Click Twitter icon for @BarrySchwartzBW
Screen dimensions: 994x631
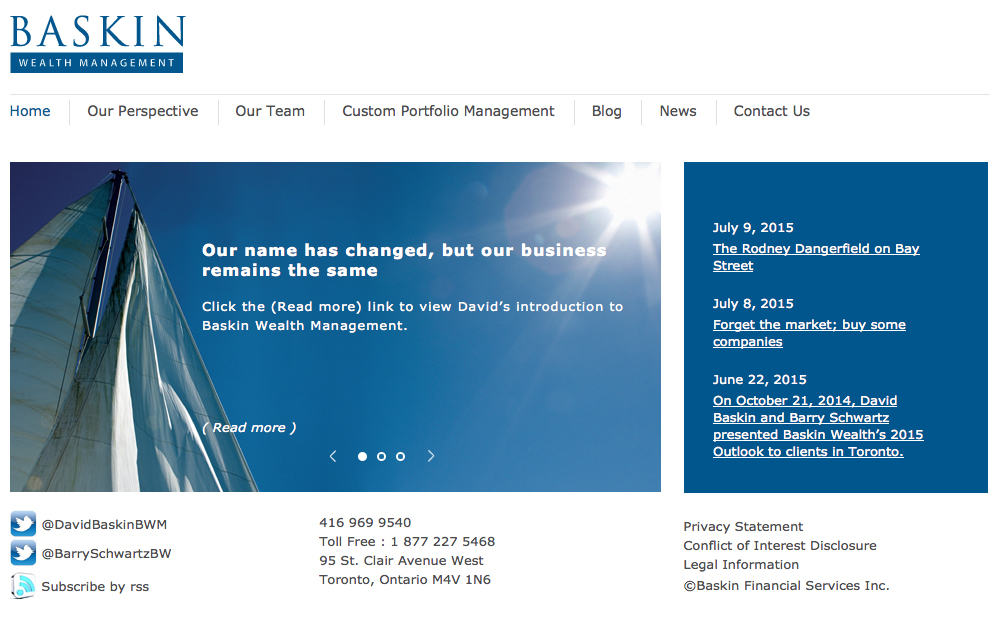pos(23,553)
